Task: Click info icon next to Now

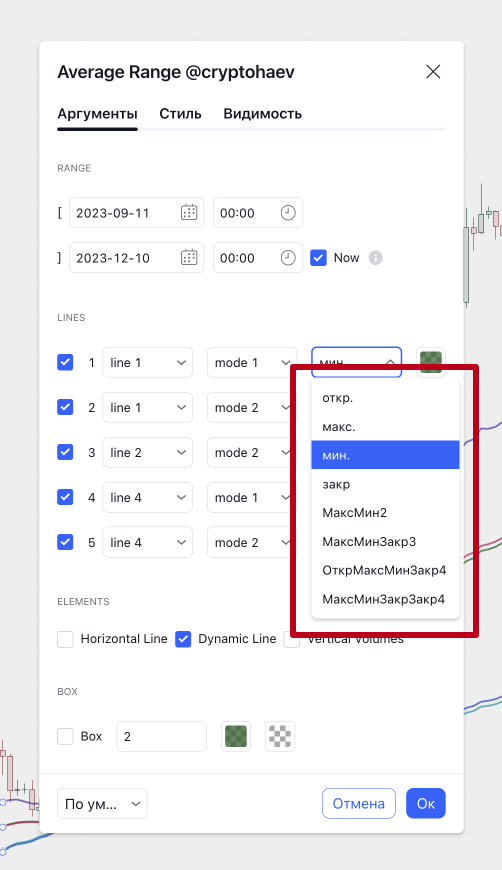Action: (x=376, y=257)
